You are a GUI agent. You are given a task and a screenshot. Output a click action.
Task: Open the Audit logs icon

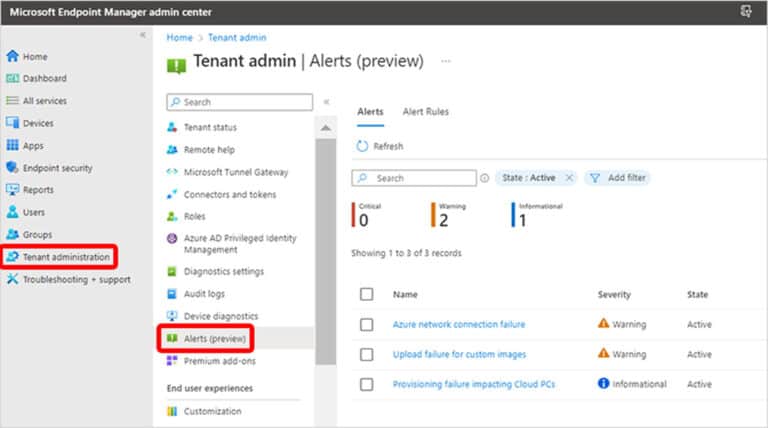click(172, 294)
